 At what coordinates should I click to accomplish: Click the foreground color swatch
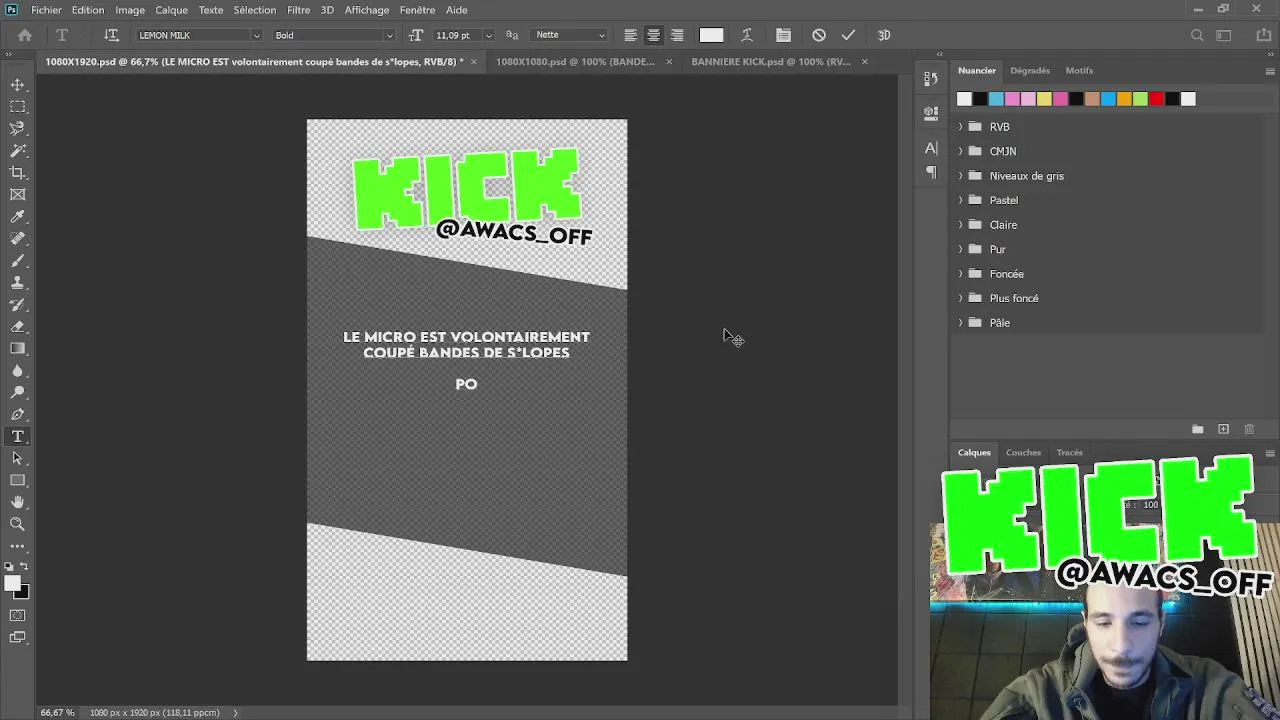click(11, 584)
